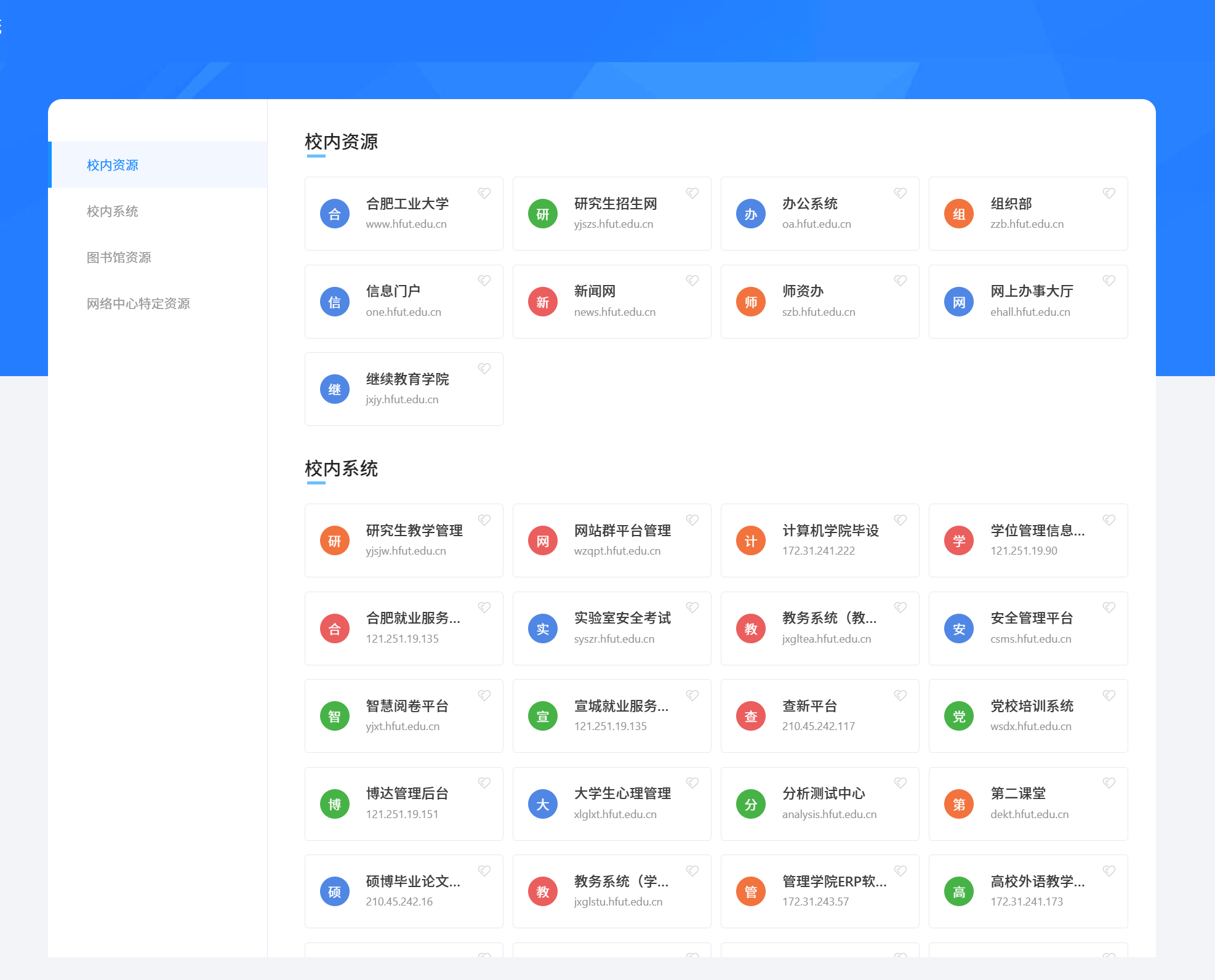Open the 第二课堂 dekt.hfut.edu.cn card
1215x980 pixels.
tap(1028, 803)
